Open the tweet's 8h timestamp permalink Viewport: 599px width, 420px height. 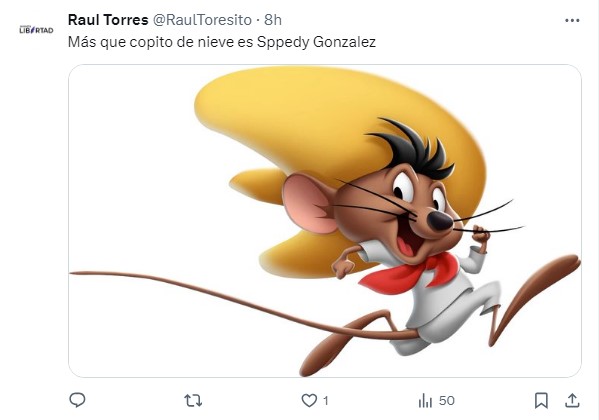[273, 20]
